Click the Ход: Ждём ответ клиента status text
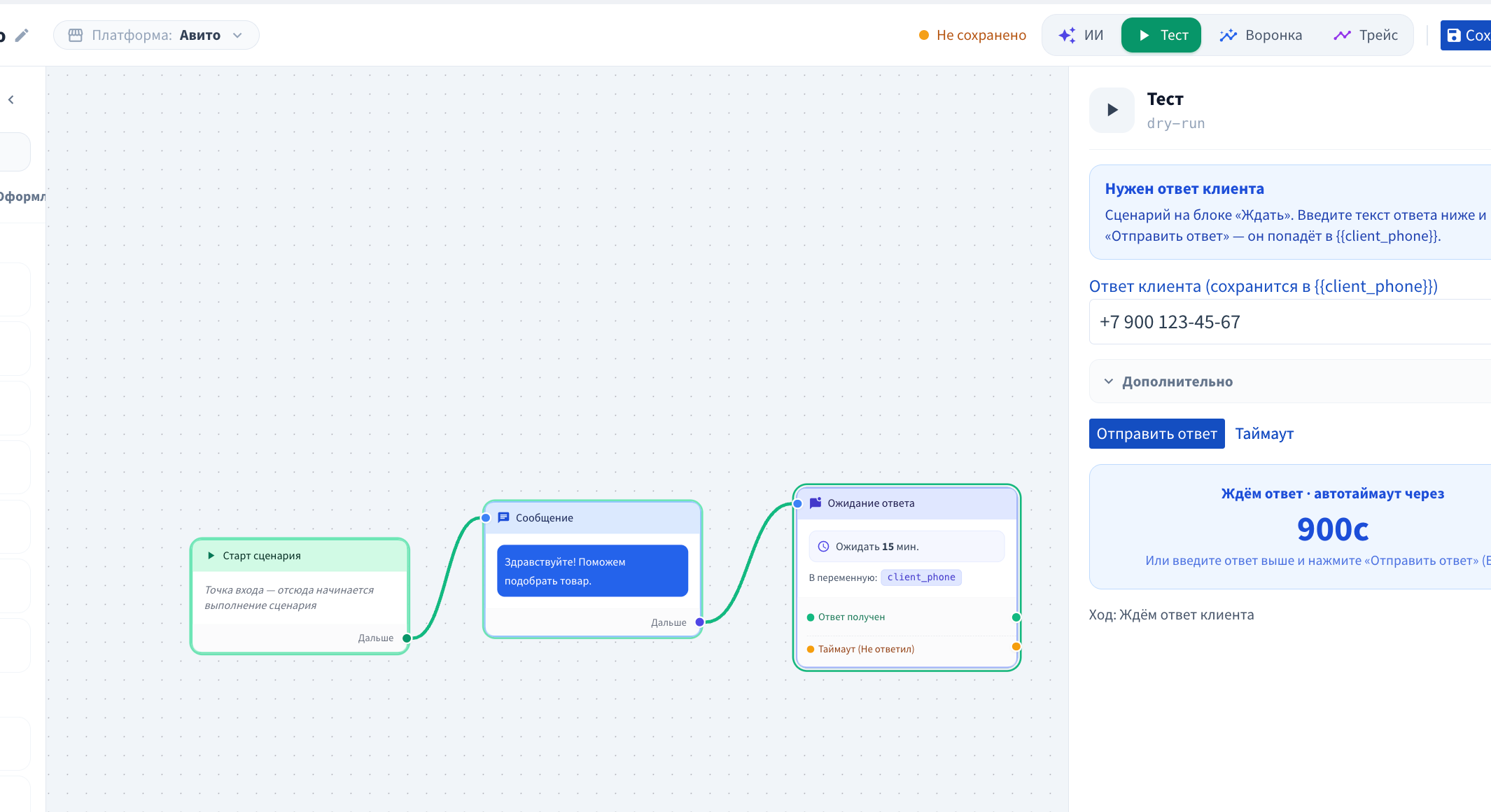Image resolution: width=1491 pixels, height=812 pixels. point(1171,615)
